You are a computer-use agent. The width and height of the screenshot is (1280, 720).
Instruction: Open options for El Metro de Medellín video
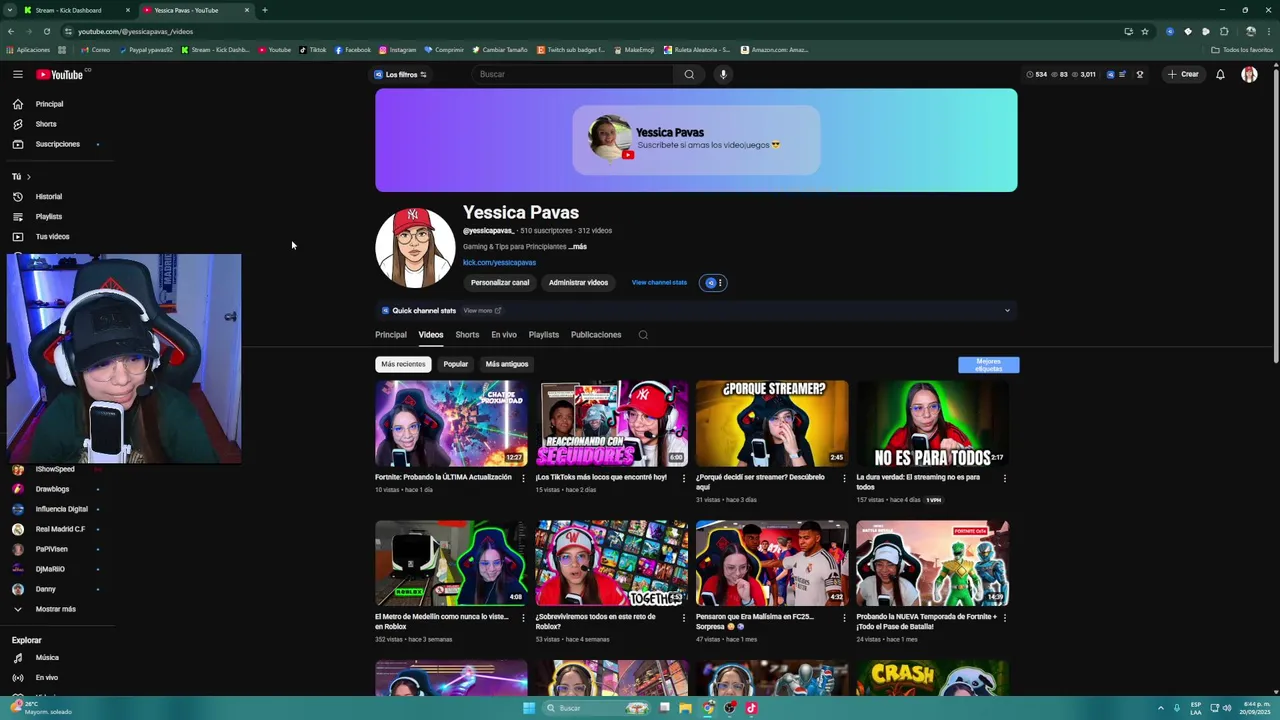tap(523, 618)
